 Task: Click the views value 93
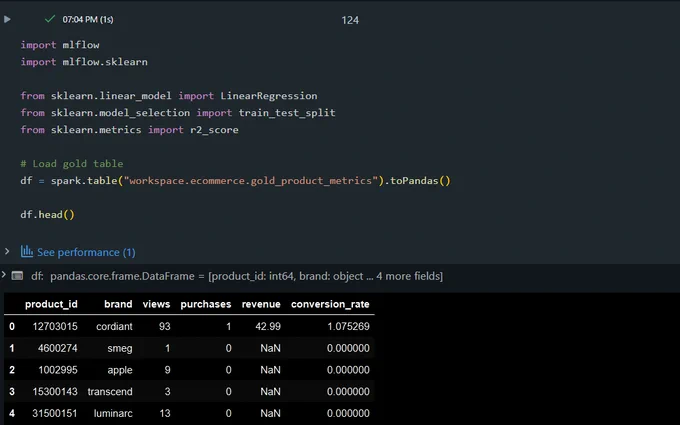coord(164,326)
